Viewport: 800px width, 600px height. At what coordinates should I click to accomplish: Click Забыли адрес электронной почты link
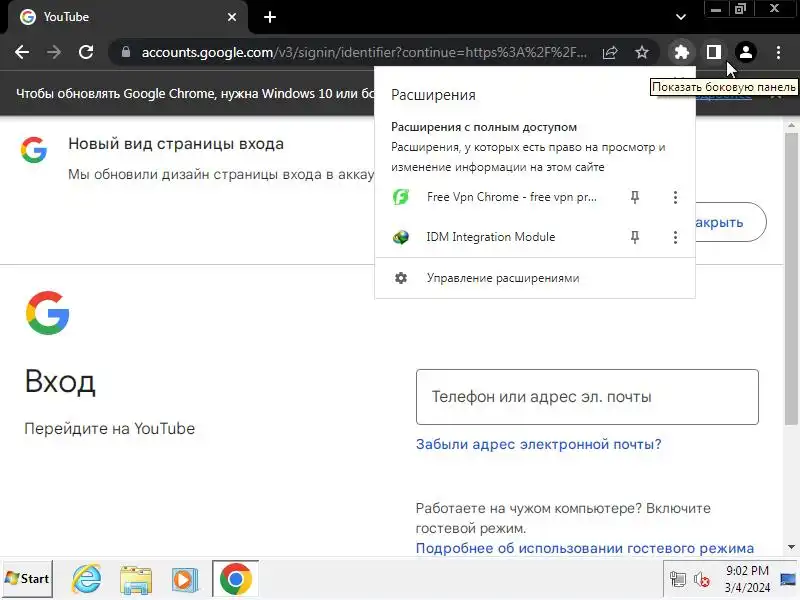tap(538, 444)
